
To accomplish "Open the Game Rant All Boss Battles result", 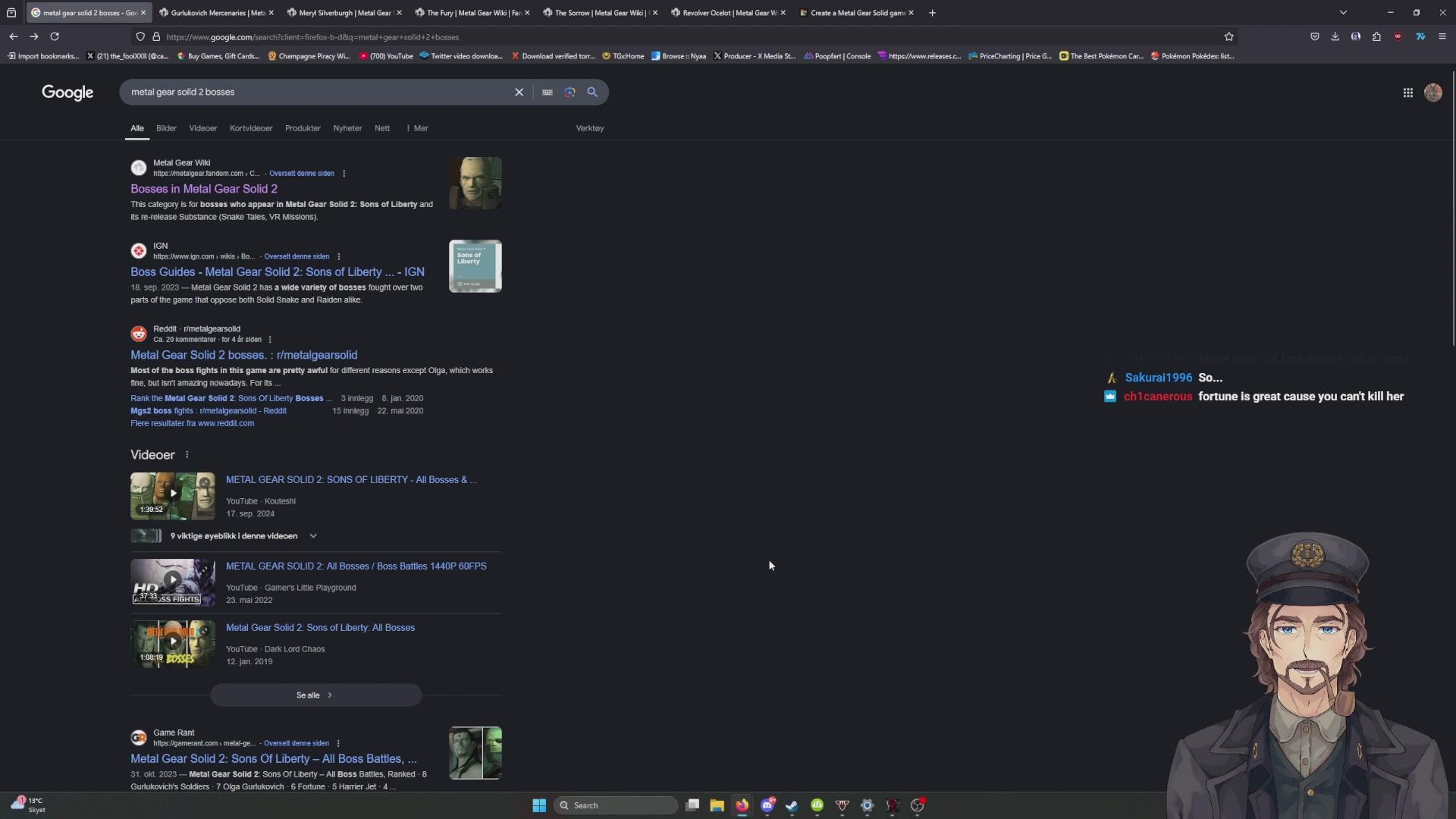I will pyautogui.click(x=274, y=758).
